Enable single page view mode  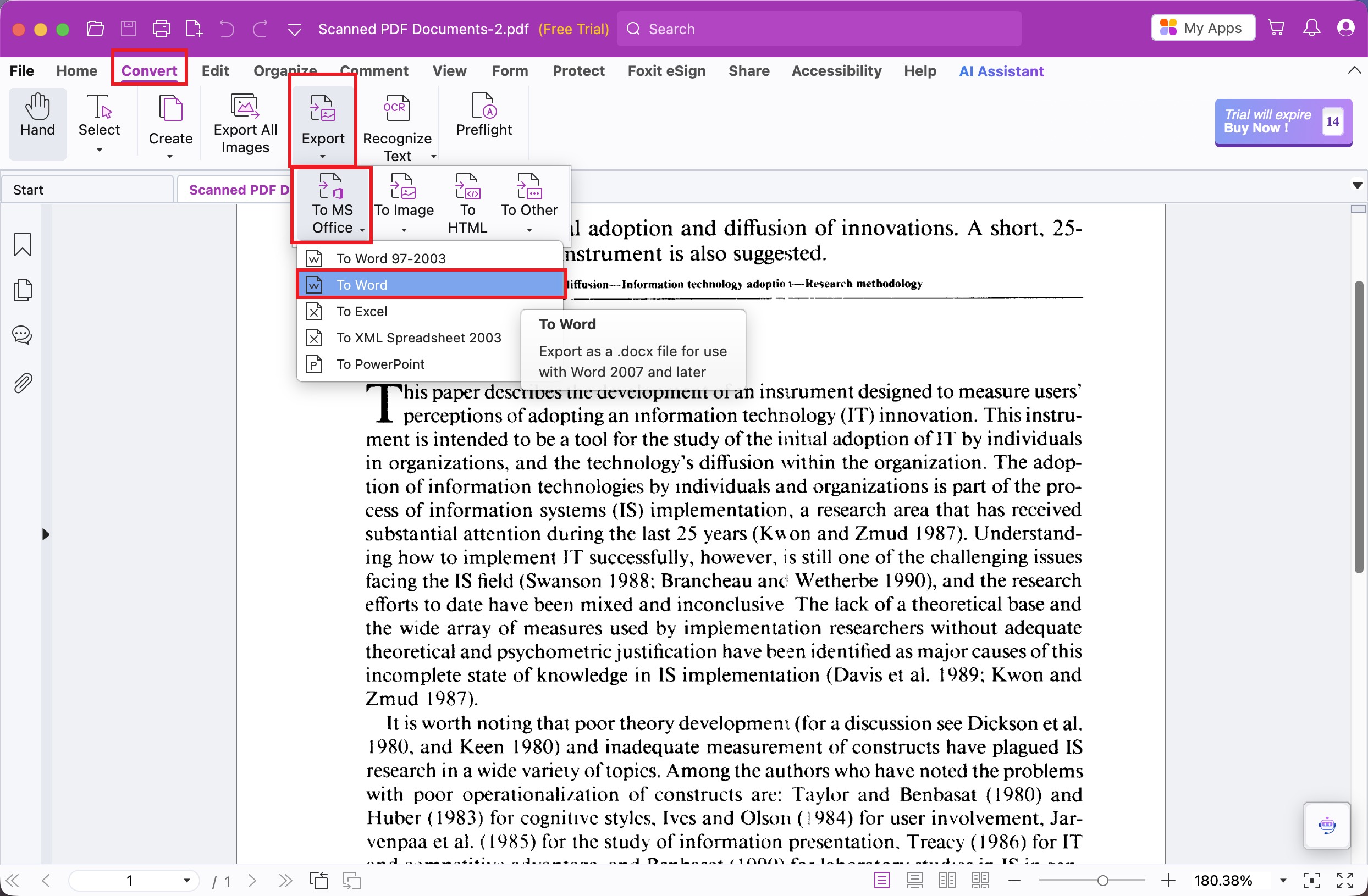coord(881,880)
